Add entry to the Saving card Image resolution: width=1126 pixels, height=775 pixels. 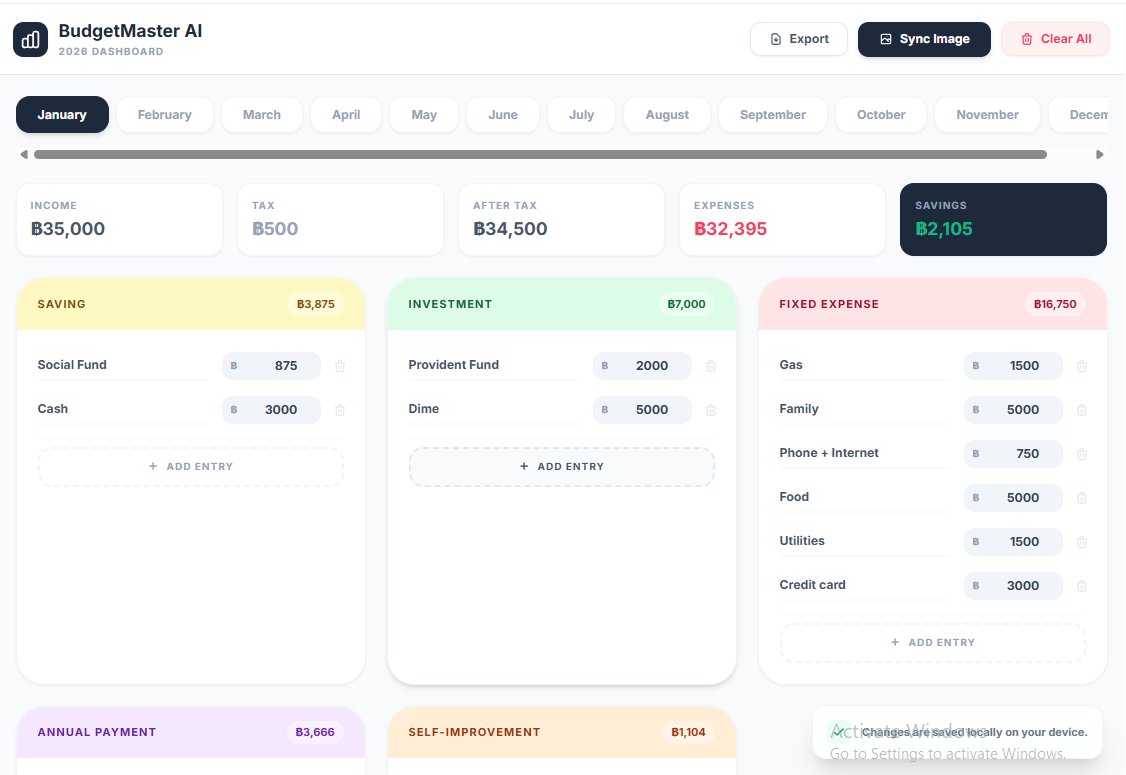[191, 467]
